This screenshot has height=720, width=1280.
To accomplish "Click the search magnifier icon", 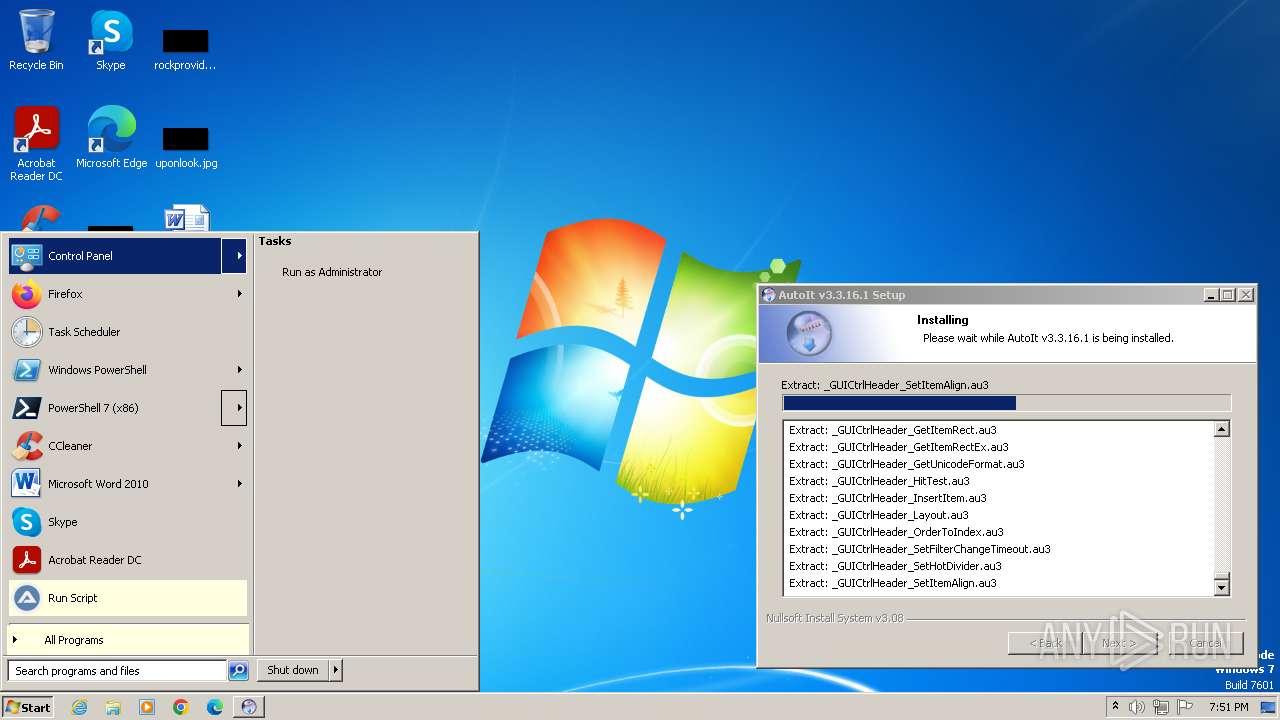I will 238,671.
